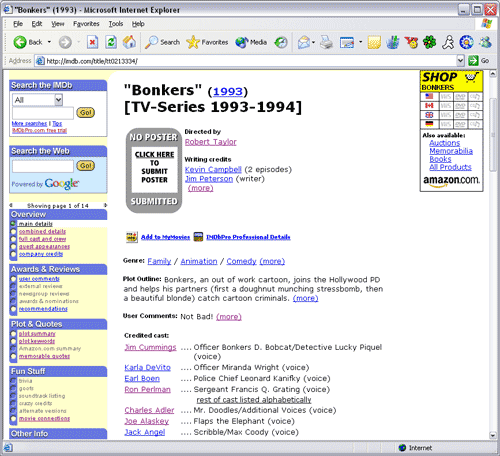
Task: Select the plot summary radio bullet
Action: pos(13,334)
